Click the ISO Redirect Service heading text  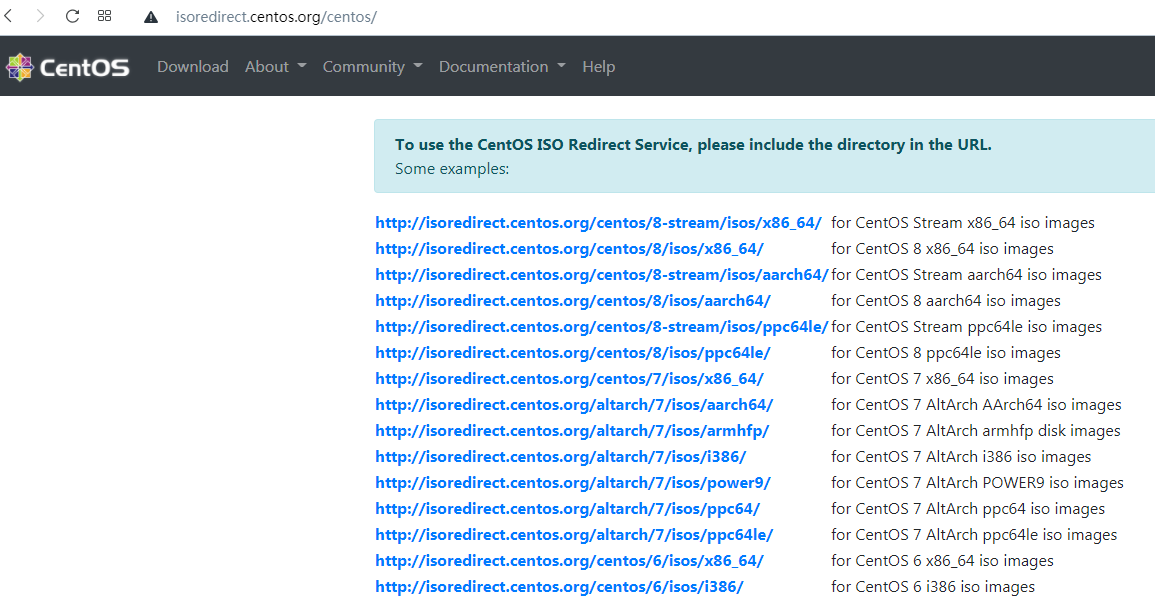coord(693,144)
